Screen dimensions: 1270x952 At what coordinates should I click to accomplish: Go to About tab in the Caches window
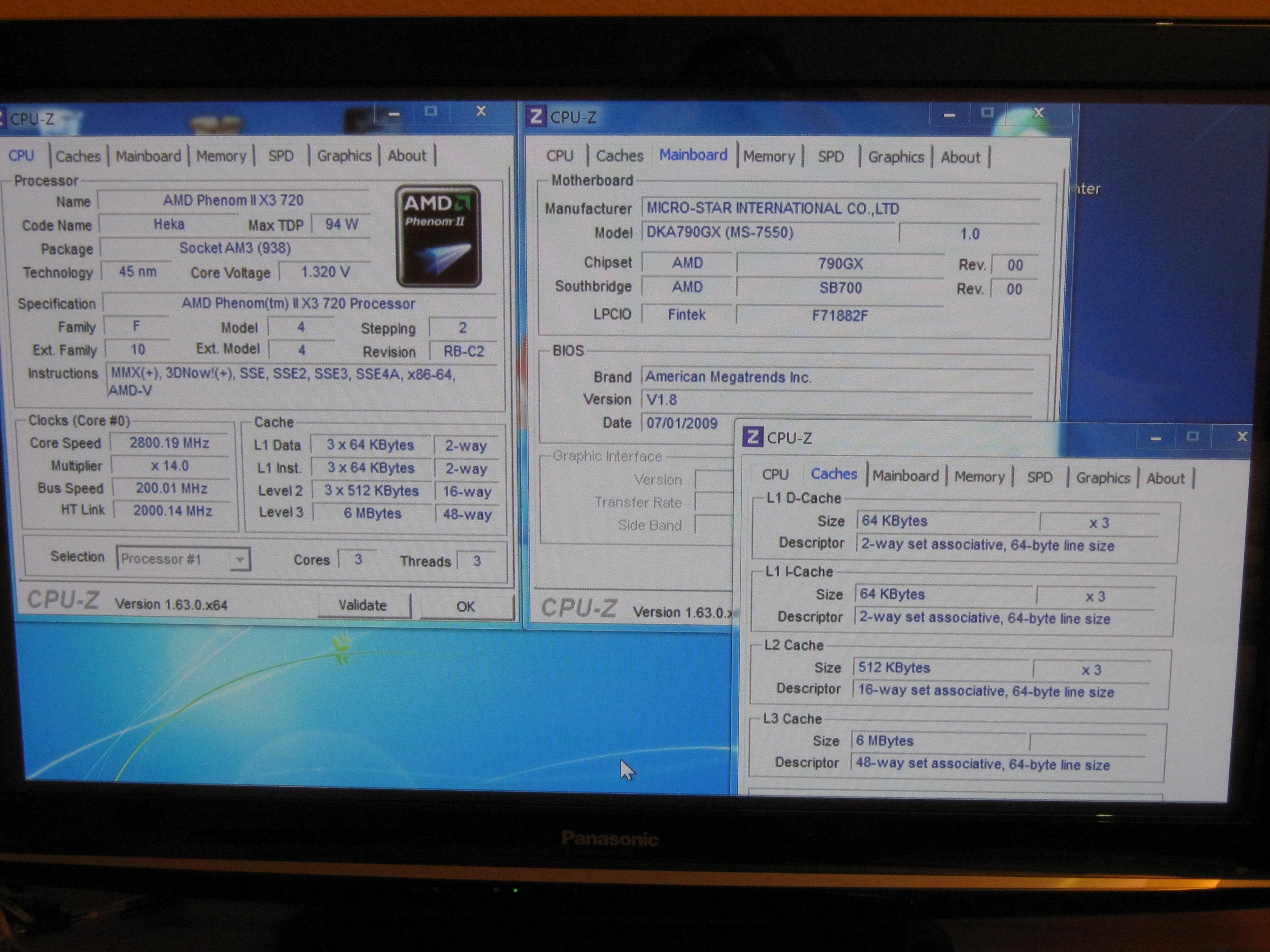click(1165, 479)
